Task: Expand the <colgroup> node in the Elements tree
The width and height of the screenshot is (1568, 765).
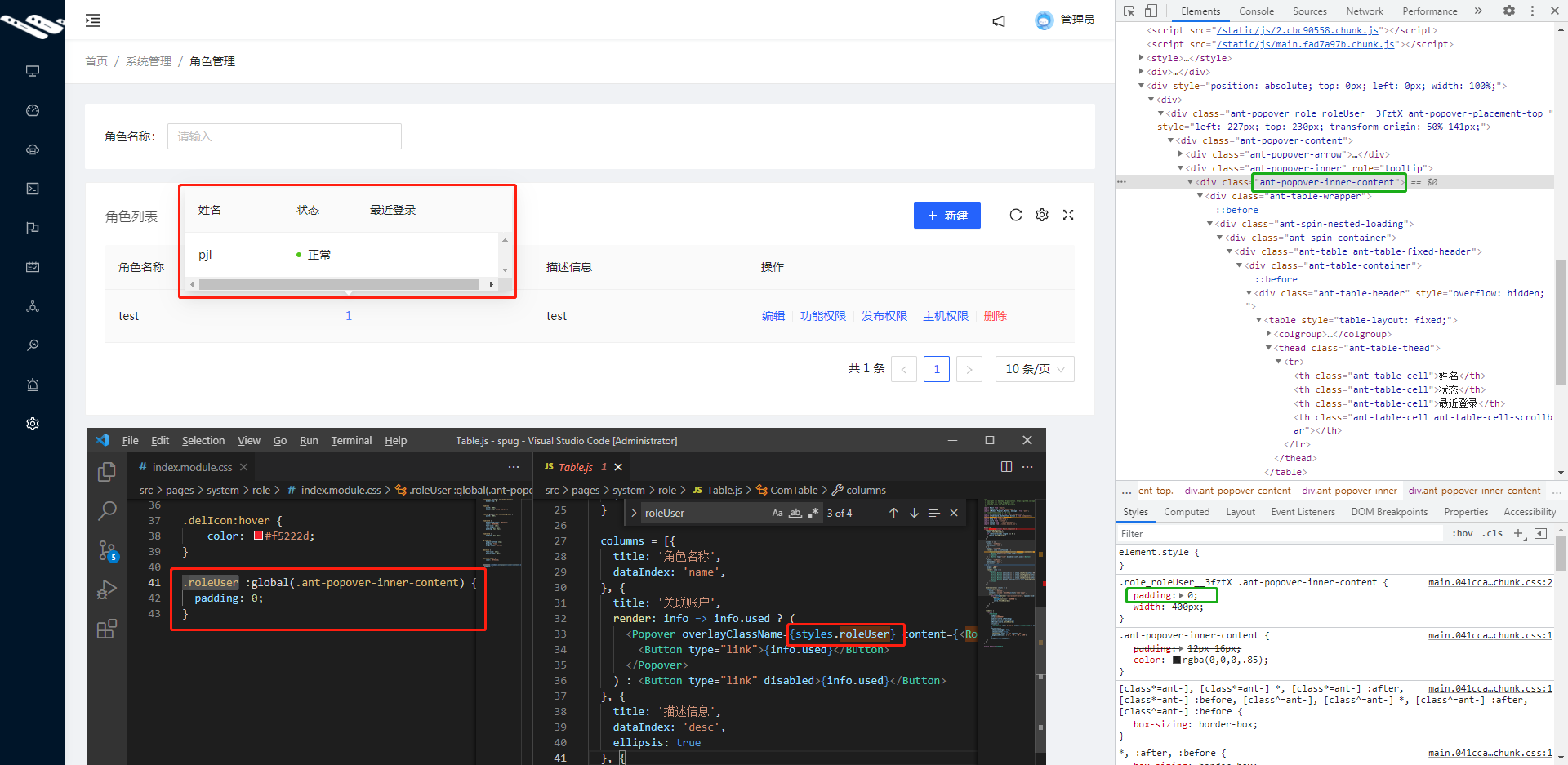Action: point(1268,333)
